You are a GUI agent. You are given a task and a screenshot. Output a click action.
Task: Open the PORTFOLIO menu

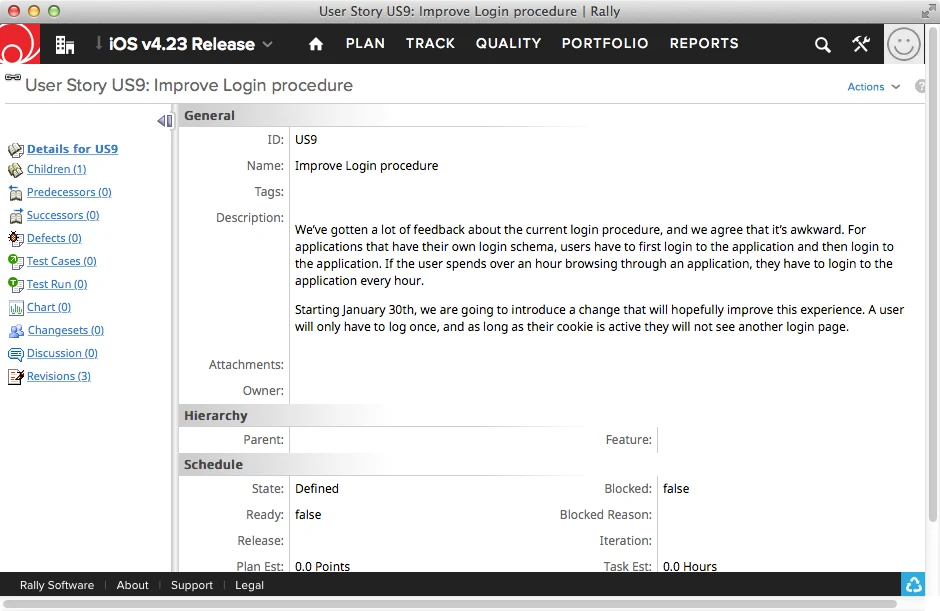point(605,43)
